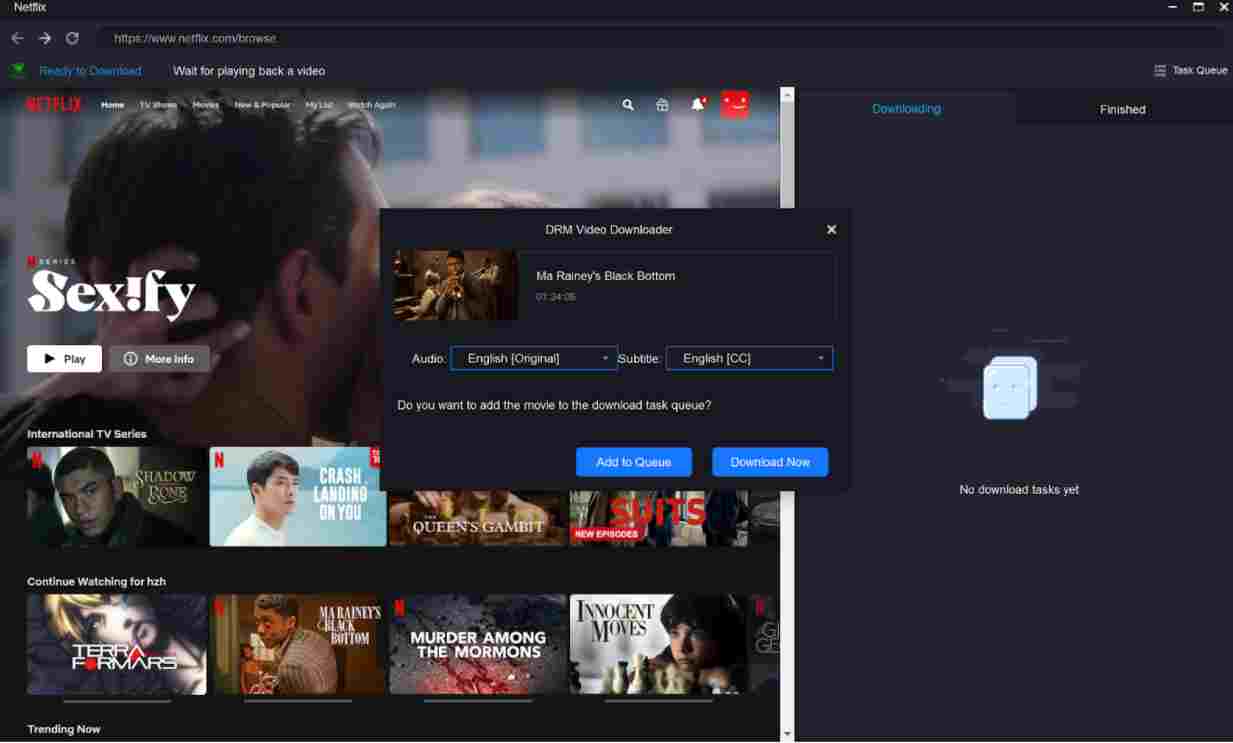Viewport: 1233px width, 743px height.
Task: Go back using the browser back arrow
Action: tap(17, 38)
